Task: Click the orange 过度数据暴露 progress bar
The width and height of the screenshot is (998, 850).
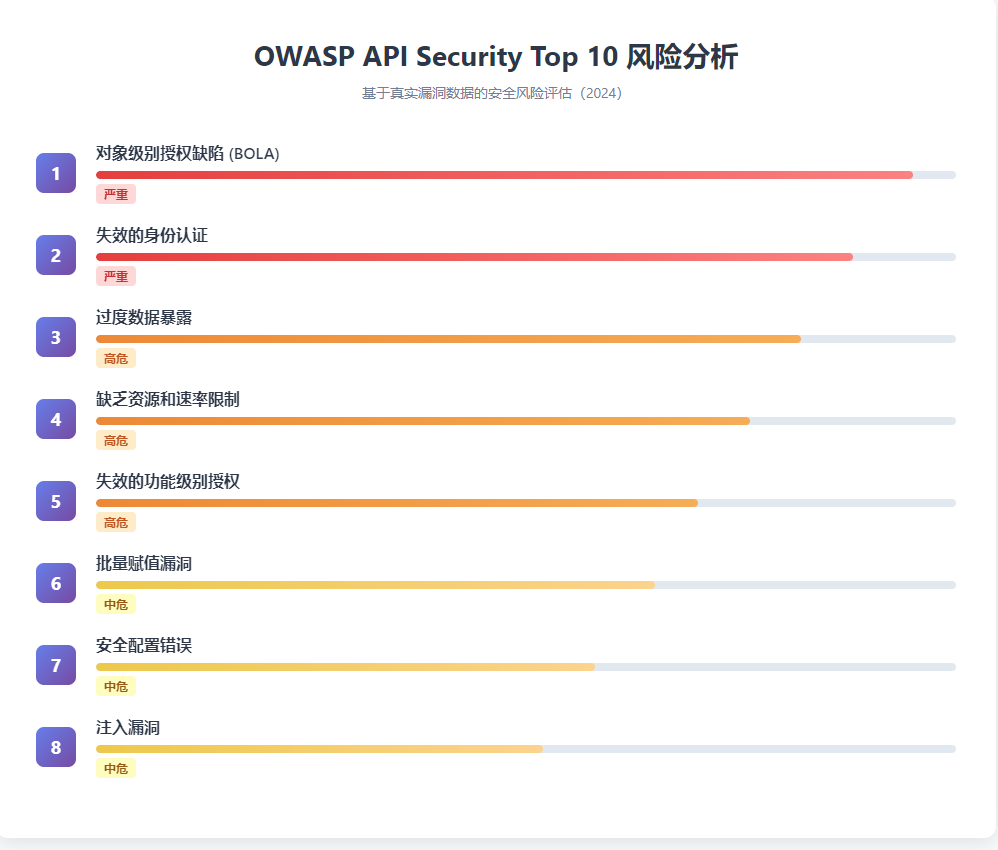Action: [448, 339]
